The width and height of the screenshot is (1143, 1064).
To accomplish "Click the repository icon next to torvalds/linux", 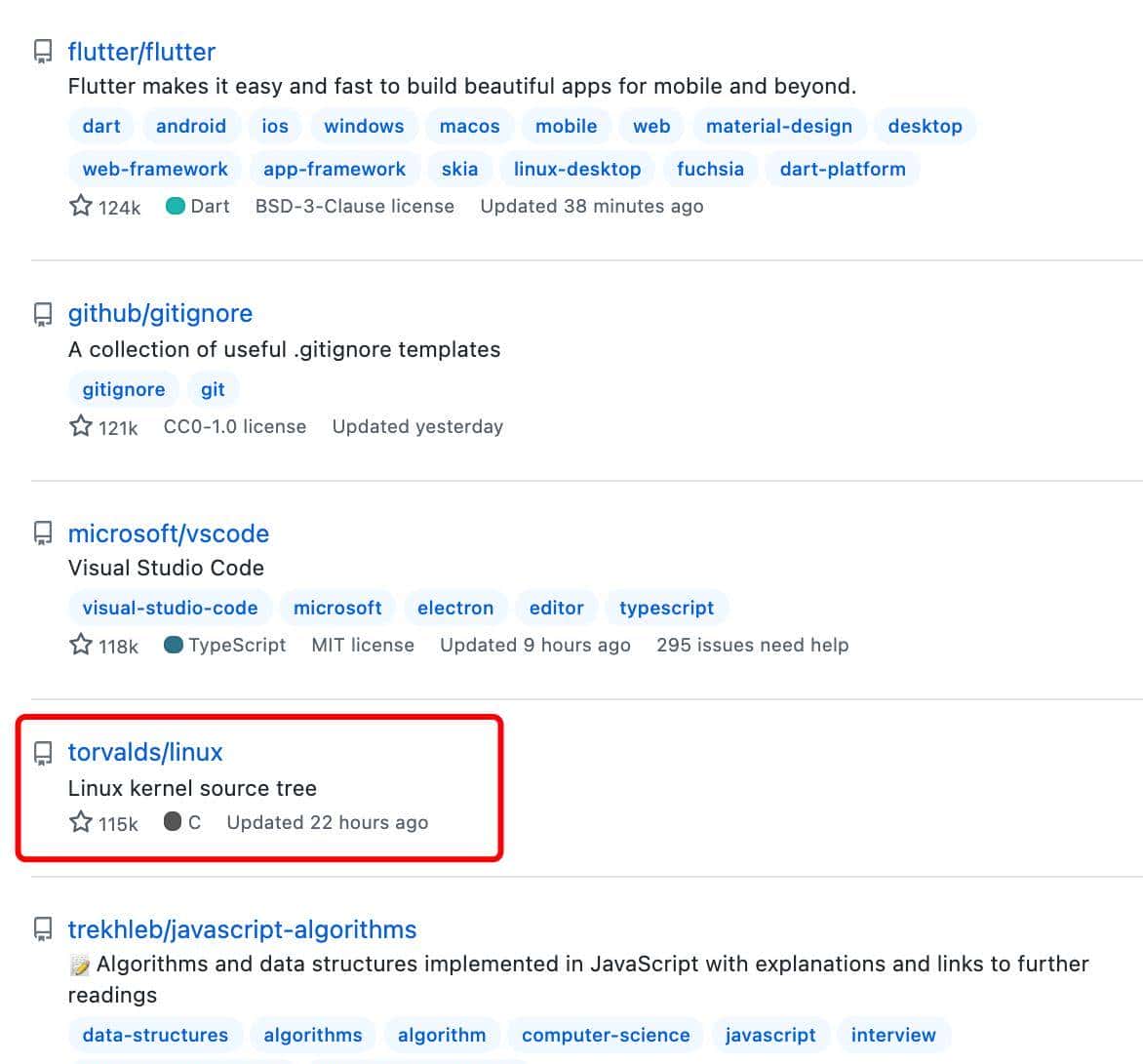I will pos(42,751).
